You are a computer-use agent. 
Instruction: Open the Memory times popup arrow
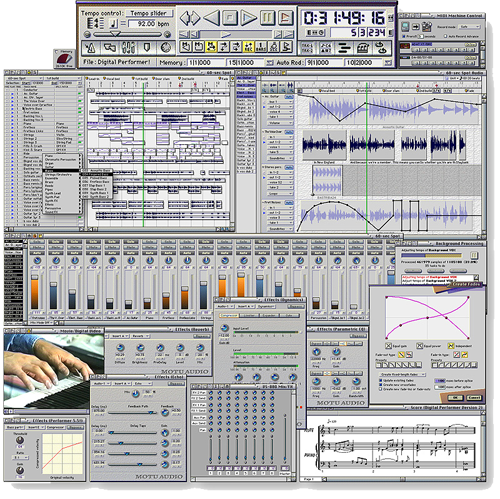[269, 62]
